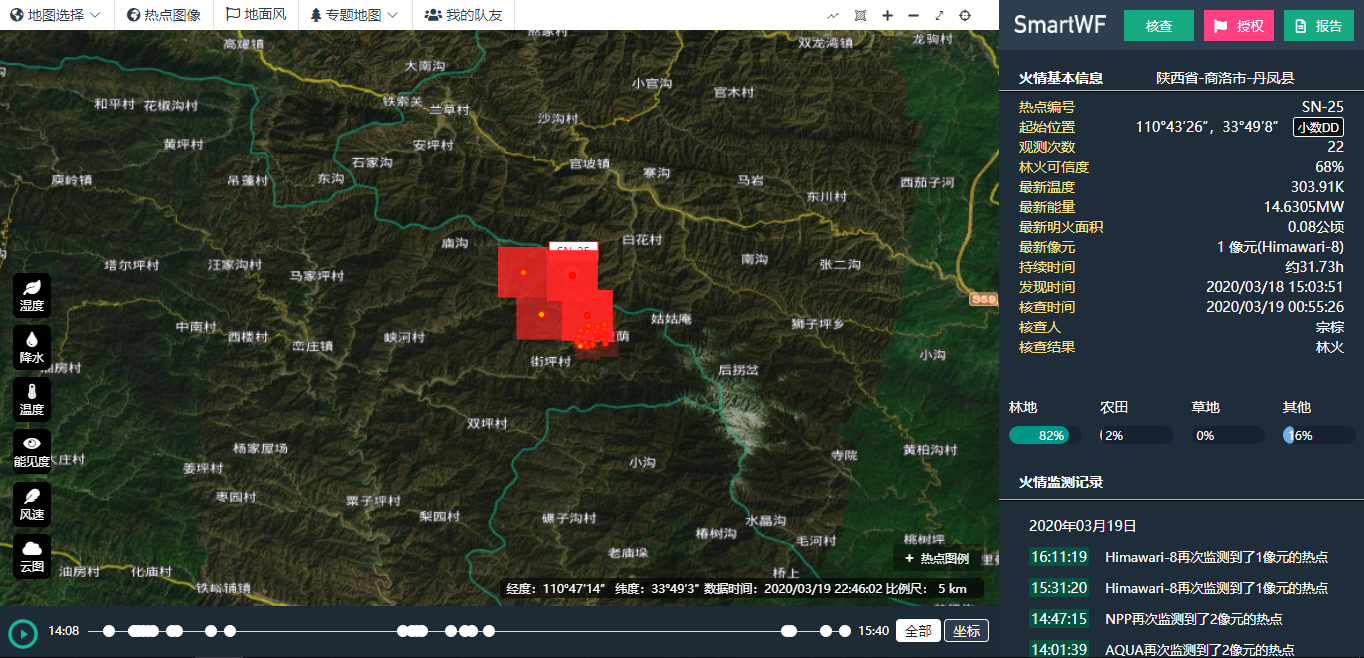The image size is (1364, 658).
Task: Click the line distance measurement icon
Action: pos(834,15)
